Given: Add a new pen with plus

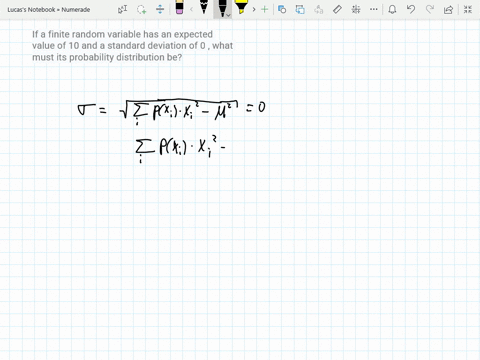Looking at the screenshot, I should 264,9.
